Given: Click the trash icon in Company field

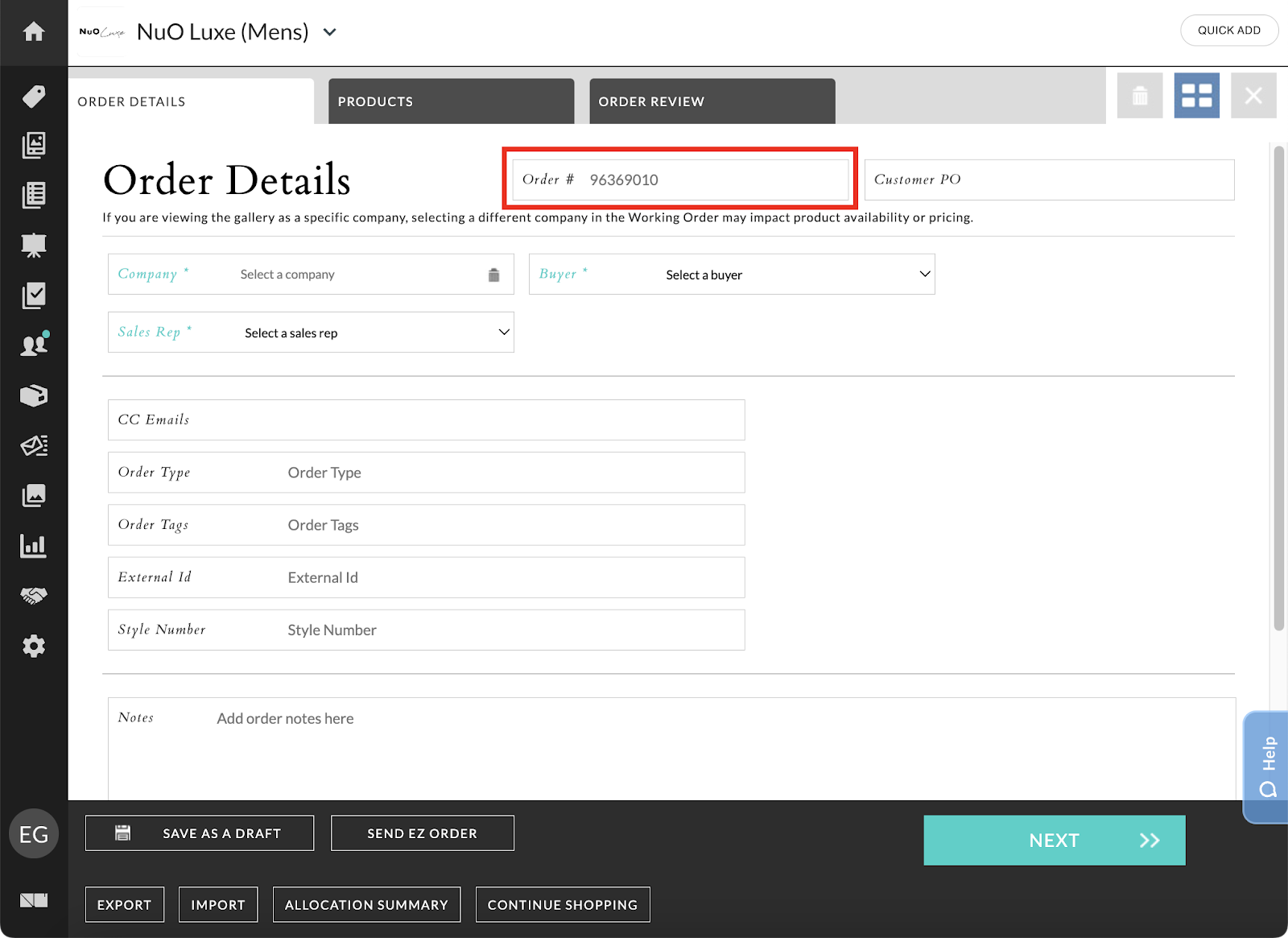Looking at the screenshot, I should [x=493, y=275].
